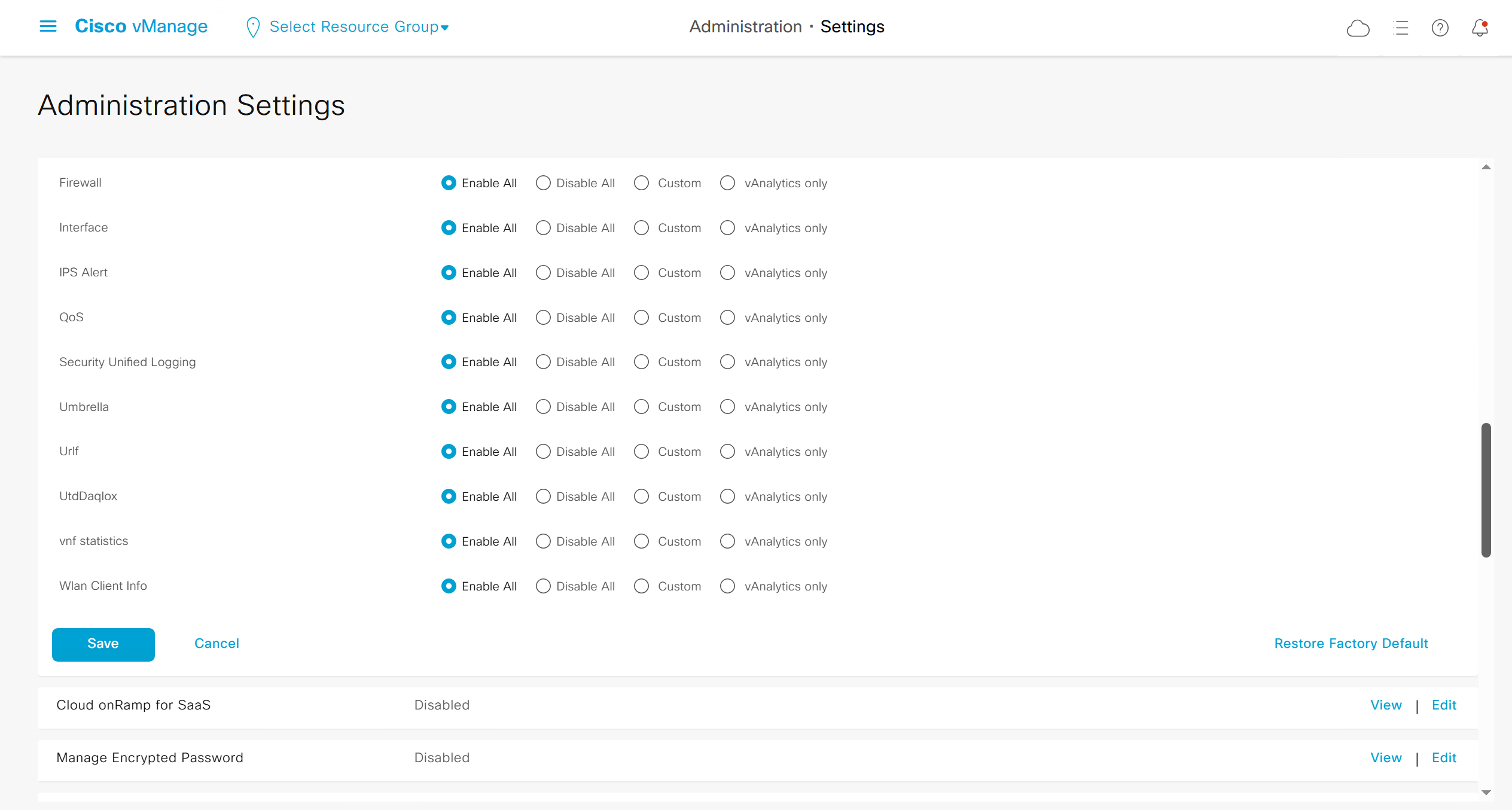Click the Save button
1512x810 pixels.
pos(103,644)
